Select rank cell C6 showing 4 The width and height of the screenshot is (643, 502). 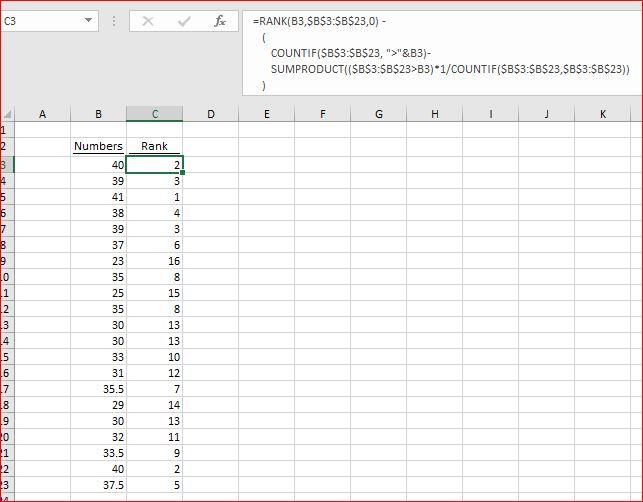pos(155,213)
